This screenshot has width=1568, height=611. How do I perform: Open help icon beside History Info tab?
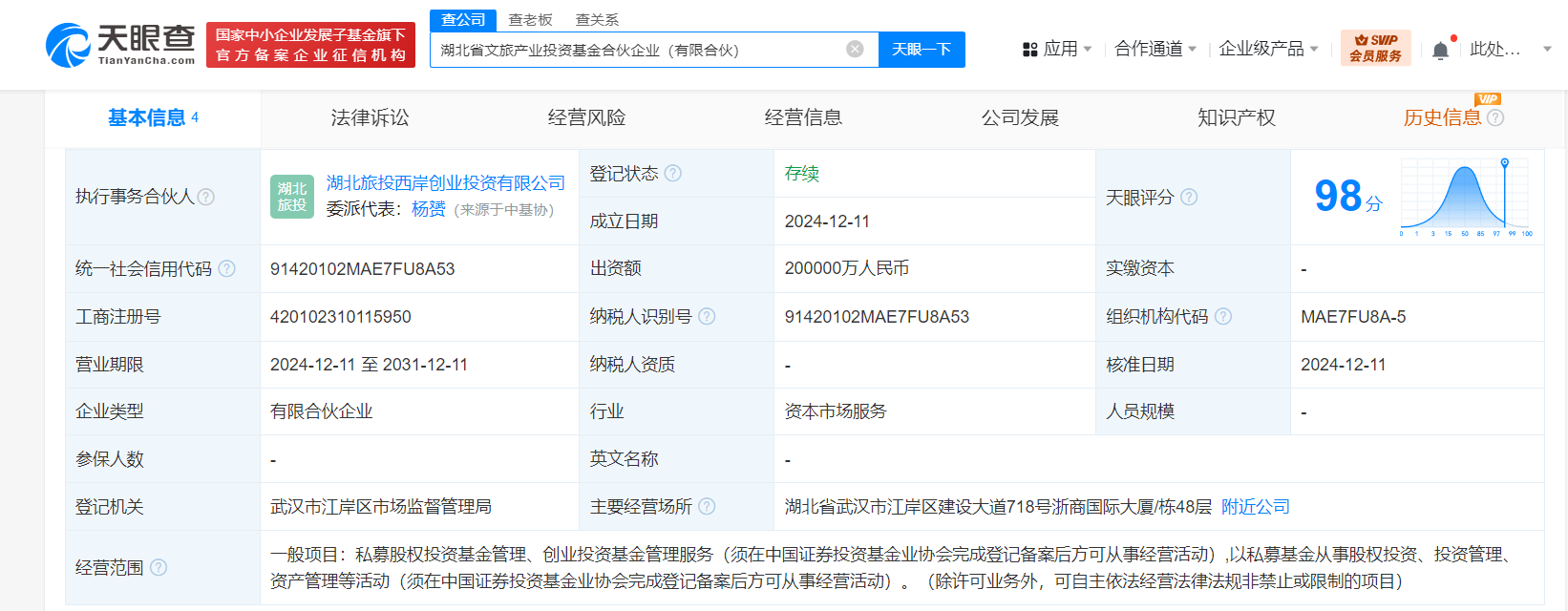(1495, 117)
